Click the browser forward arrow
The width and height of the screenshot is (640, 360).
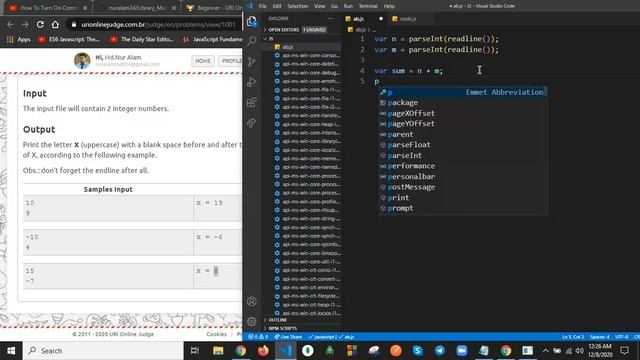(25, 24)
